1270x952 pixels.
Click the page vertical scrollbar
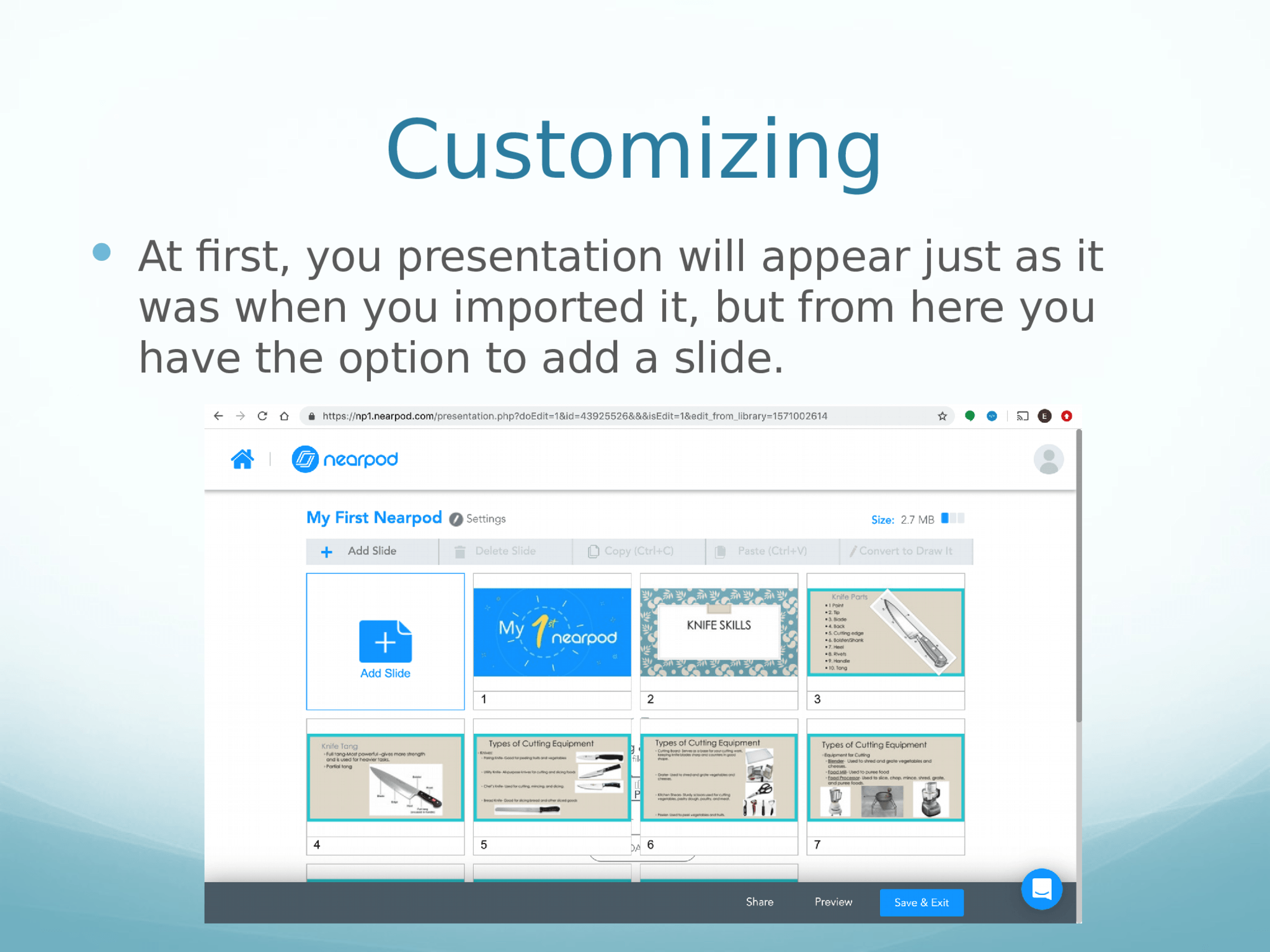[1079, 576]
